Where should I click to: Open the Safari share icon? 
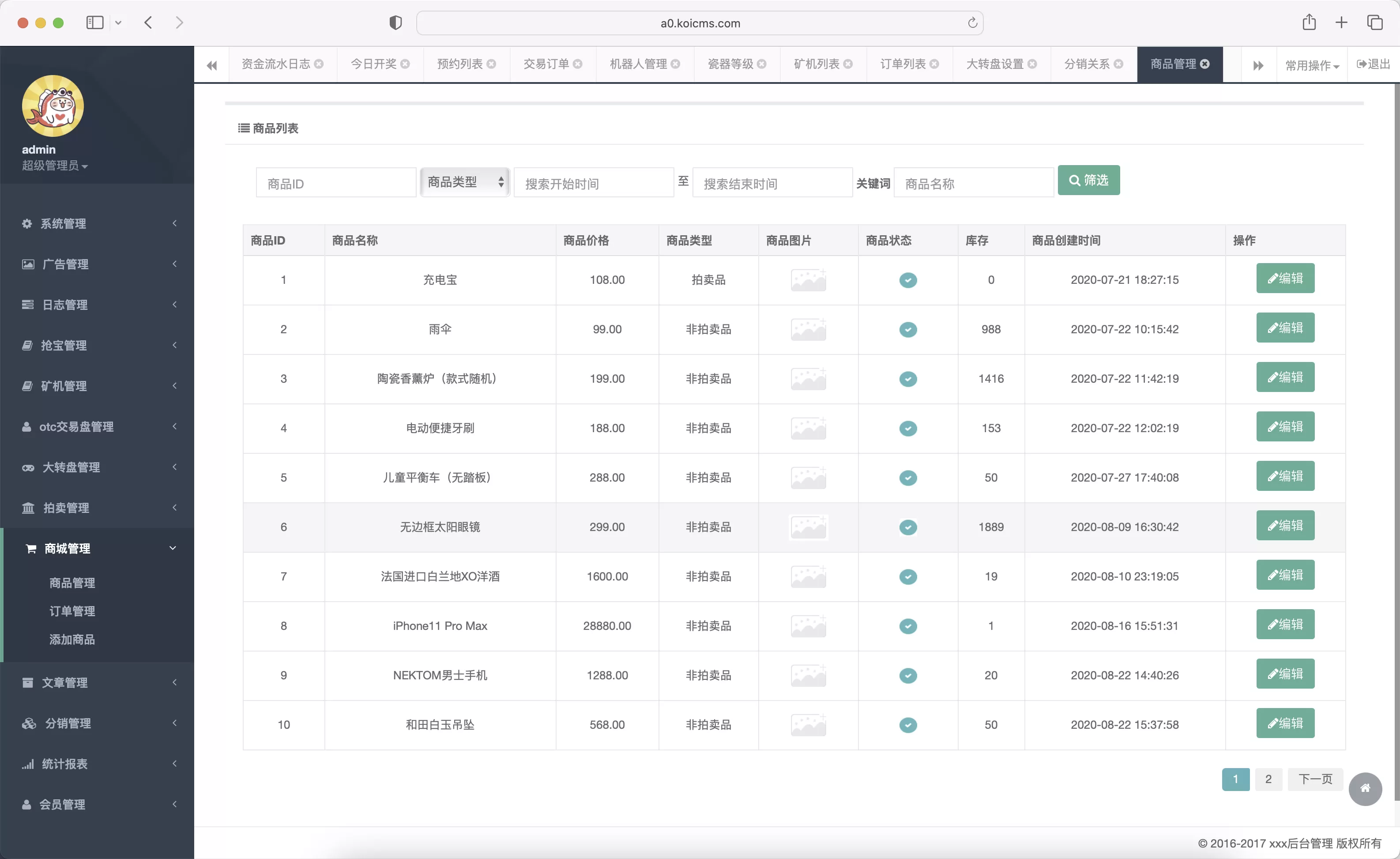(x=1309, y=22)
